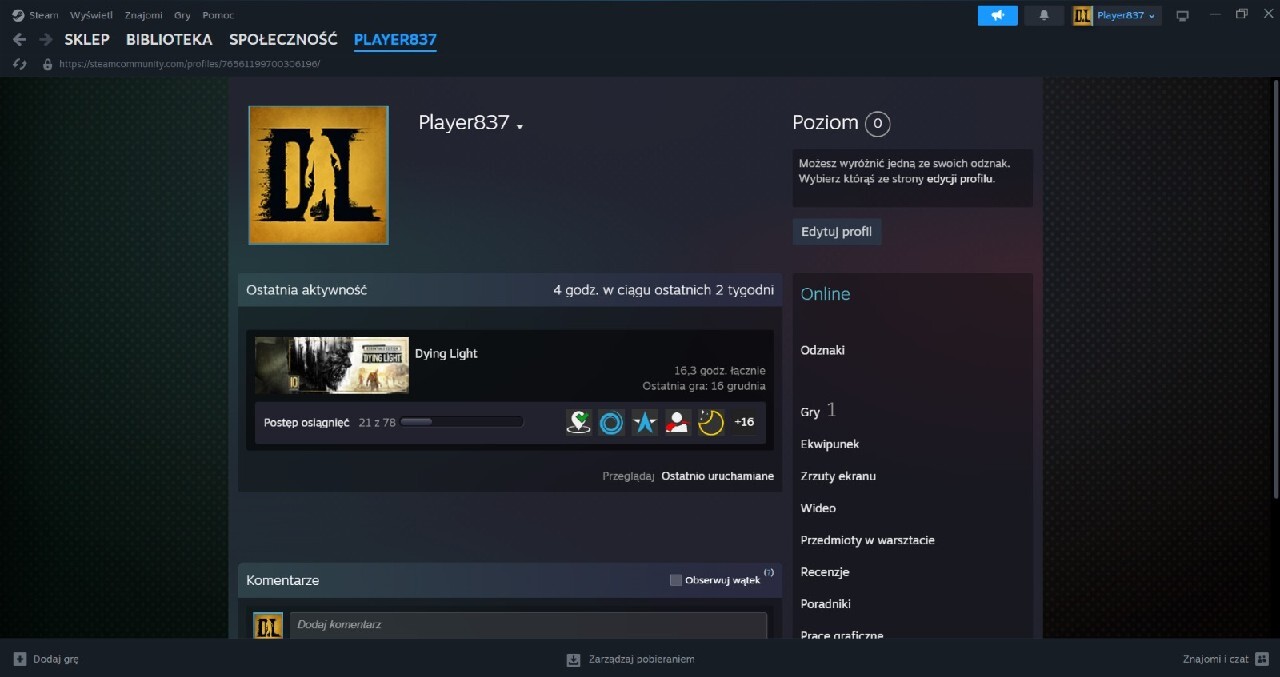The height and width of the screenshot is (677, 1280).
Task: Open the notifications bell
Action: (x=1044, y=15)
